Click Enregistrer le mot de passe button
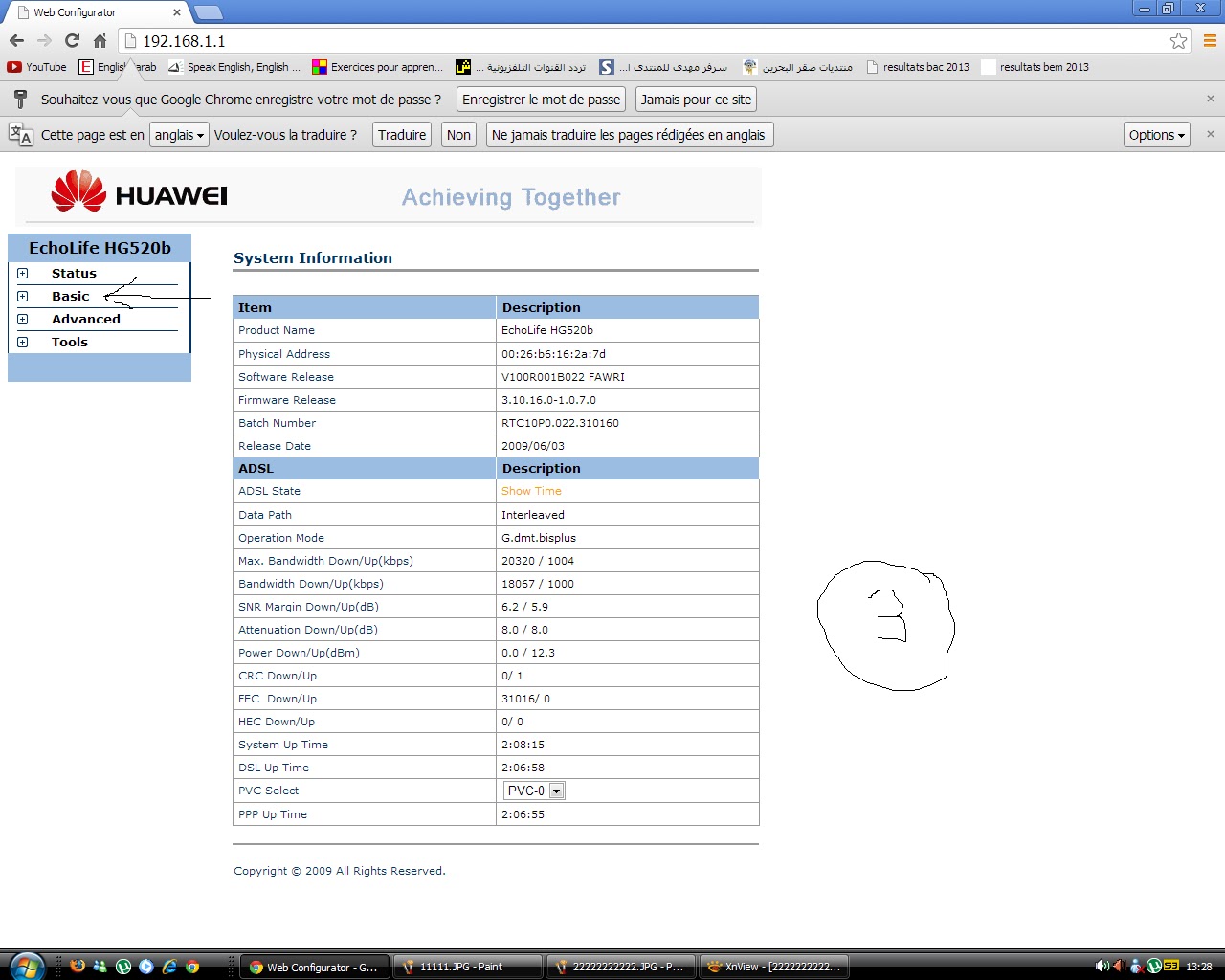Viewport: 1225px width, 980px height. pos(542,100)
